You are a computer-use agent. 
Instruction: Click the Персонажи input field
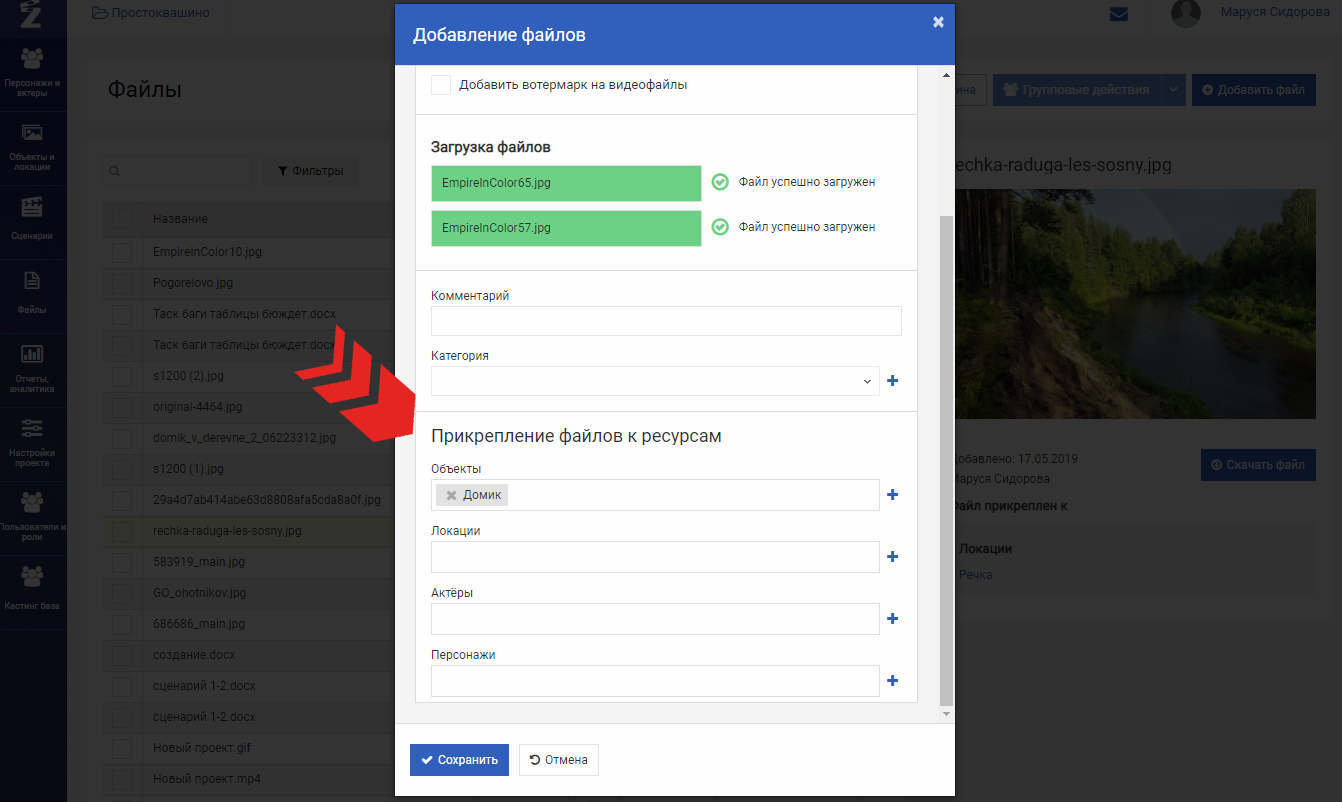tap(655, 681)
